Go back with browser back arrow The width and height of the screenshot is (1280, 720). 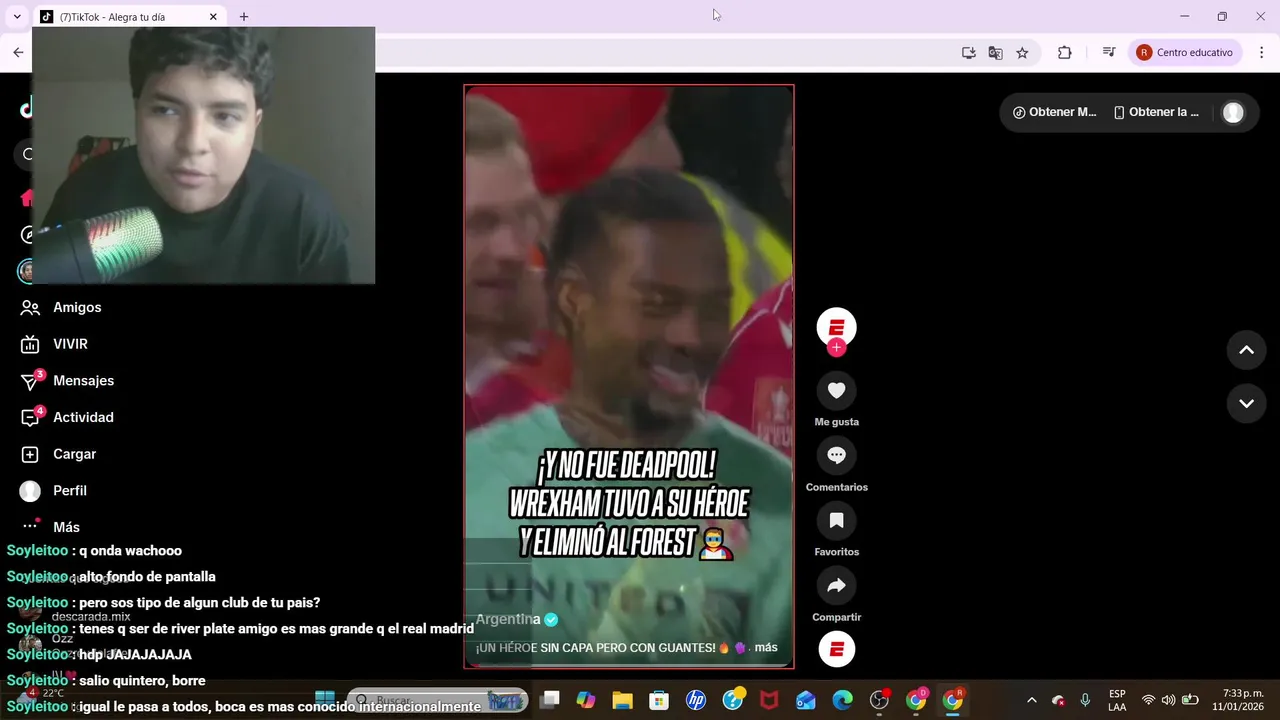point(18,53)
